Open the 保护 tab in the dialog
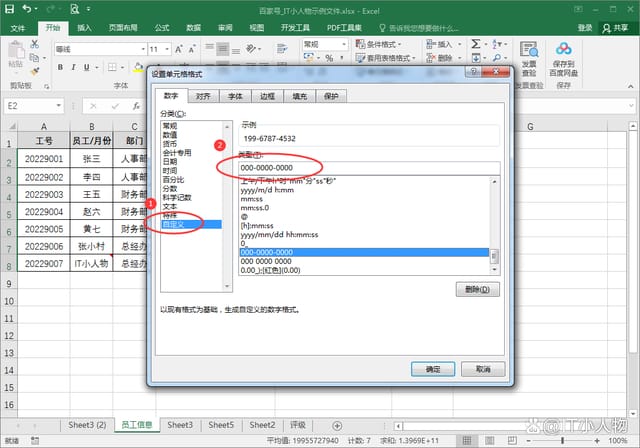Image resolution: width=640 pixels, height=448 pixels. (331, 96)
